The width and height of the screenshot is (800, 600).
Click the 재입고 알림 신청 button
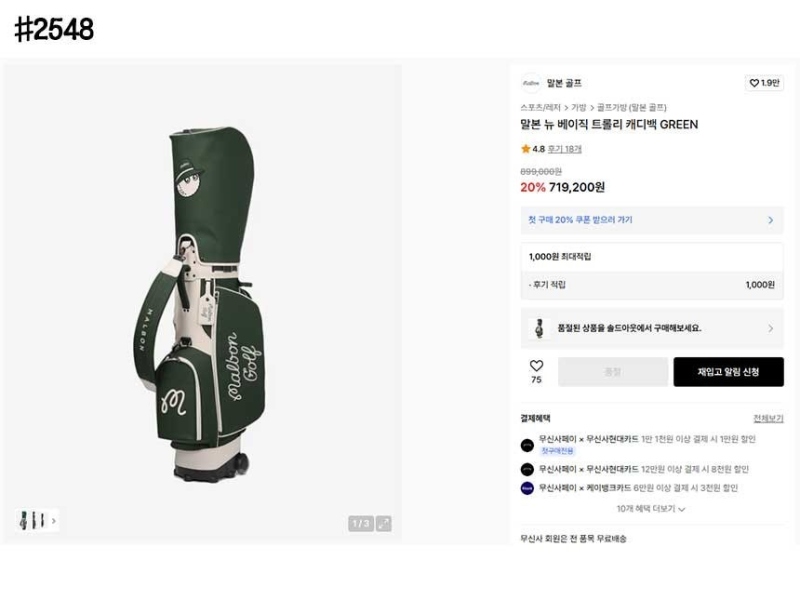(728, 372)
